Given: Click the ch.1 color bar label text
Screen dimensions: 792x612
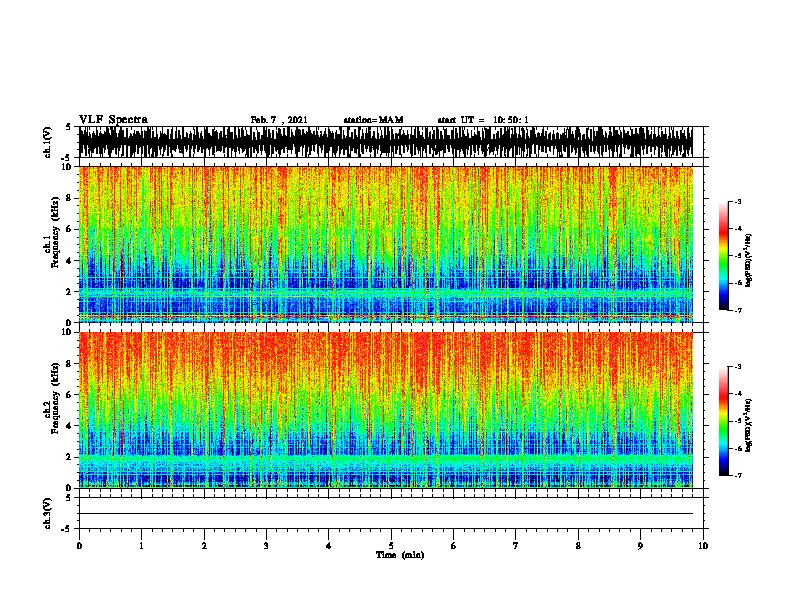Looking at the screenshot, I should (x=748, y=260).
